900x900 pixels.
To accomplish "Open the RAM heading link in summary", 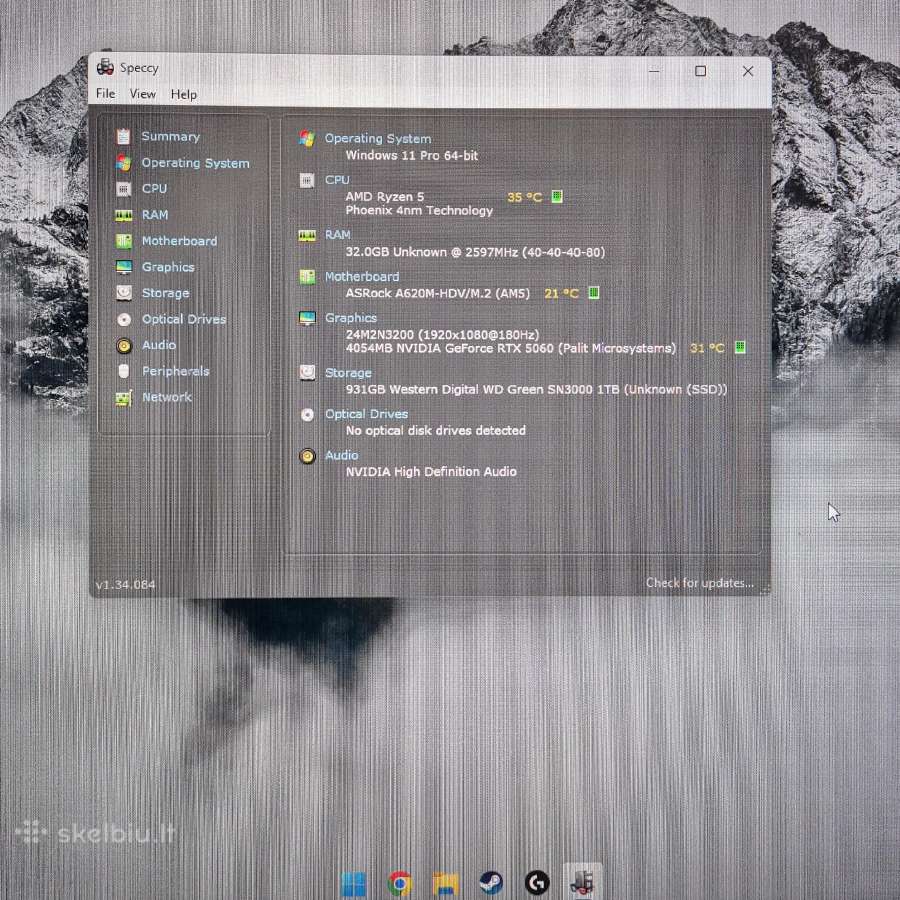I will point(338,235).
